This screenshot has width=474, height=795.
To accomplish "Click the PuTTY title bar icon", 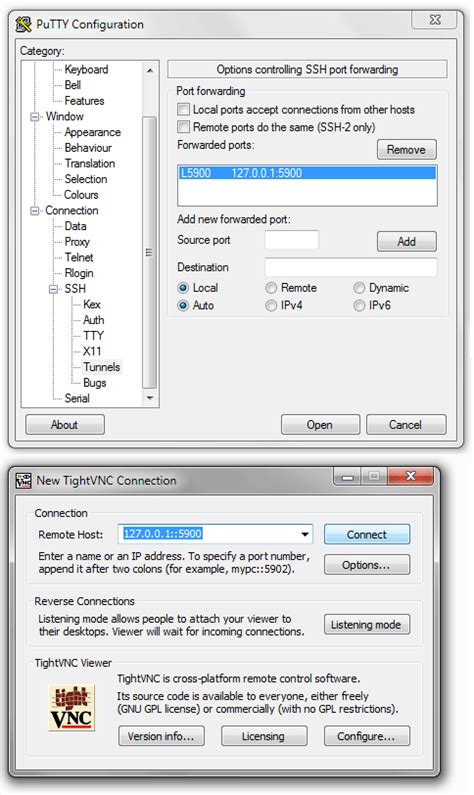I will (x=23, y=24).
